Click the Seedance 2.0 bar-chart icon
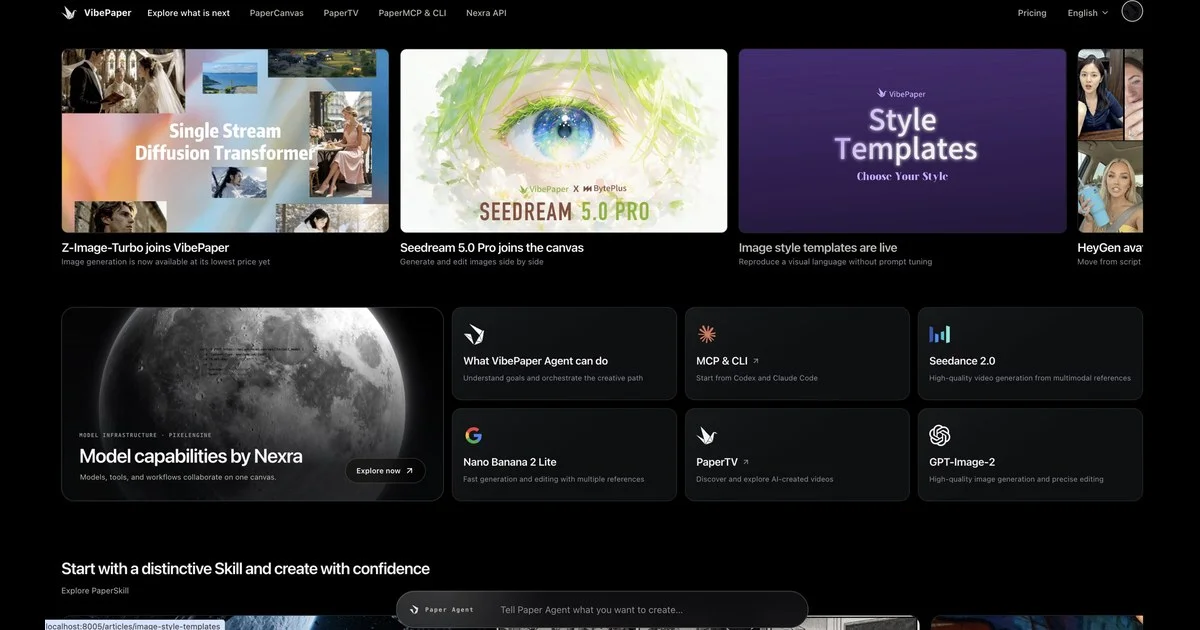Viewport: 1200px width, 630px height. (x=939, y=334)
